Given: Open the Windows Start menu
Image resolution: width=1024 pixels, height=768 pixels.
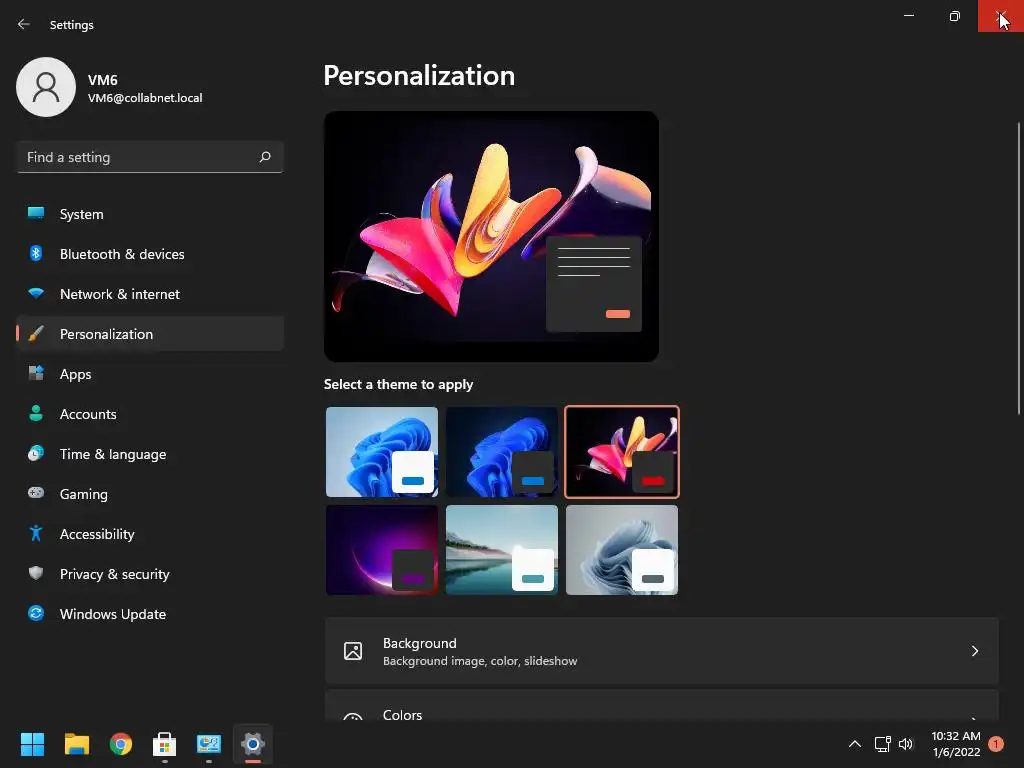Looking at the screenshot, I should (32, 744).
